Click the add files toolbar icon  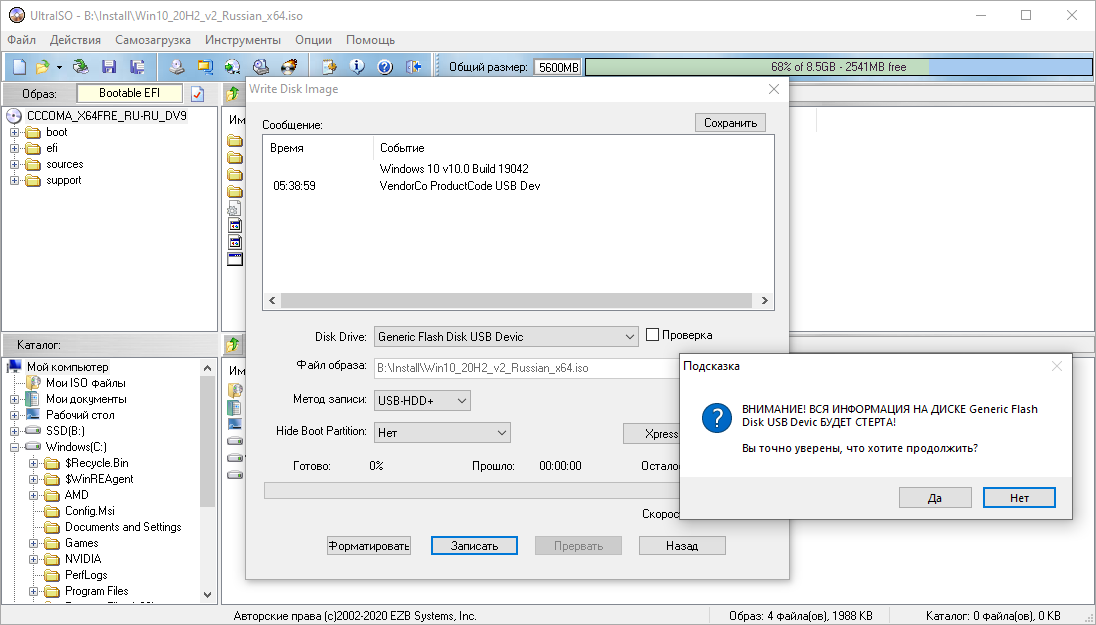pos(329,67)
